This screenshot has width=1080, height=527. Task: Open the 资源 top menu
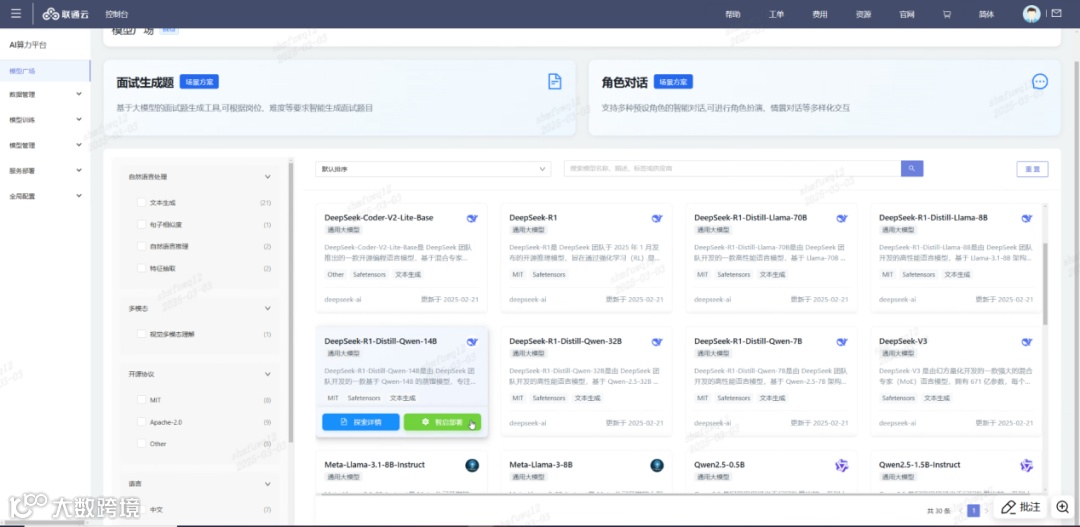[863, 14]
